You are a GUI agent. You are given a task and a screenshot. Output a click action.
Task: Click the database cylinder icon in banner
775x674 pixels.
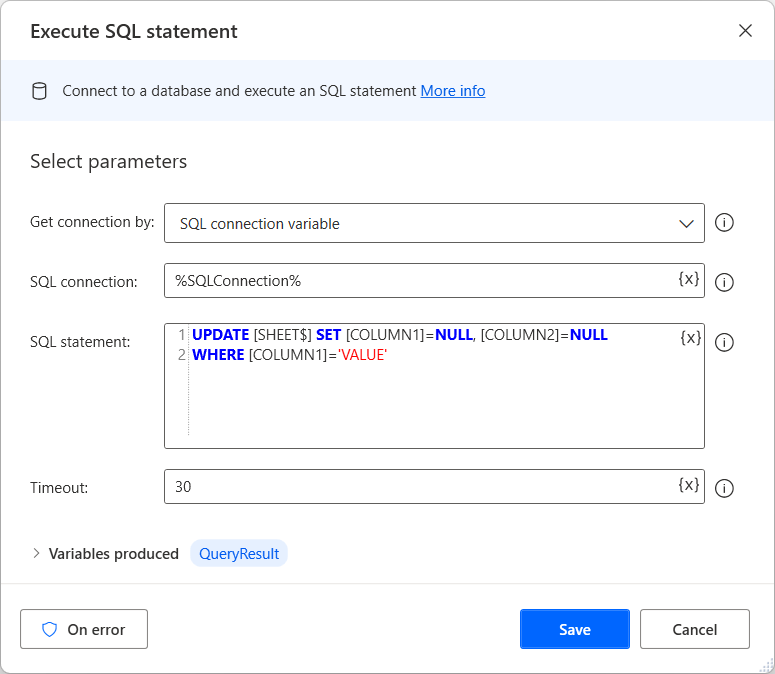[x=39, y=91]
